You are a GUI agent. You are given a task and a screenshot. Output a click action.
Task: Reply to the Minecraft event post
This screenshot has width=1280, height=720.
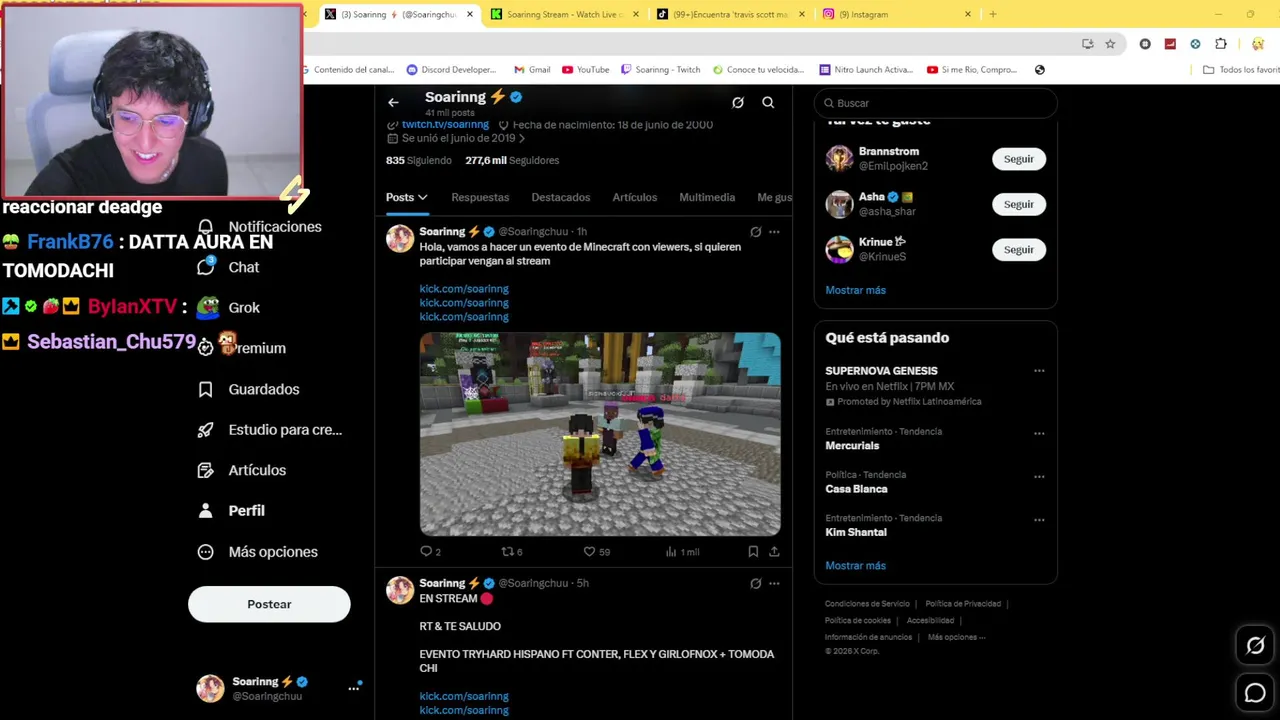[431, 552]
